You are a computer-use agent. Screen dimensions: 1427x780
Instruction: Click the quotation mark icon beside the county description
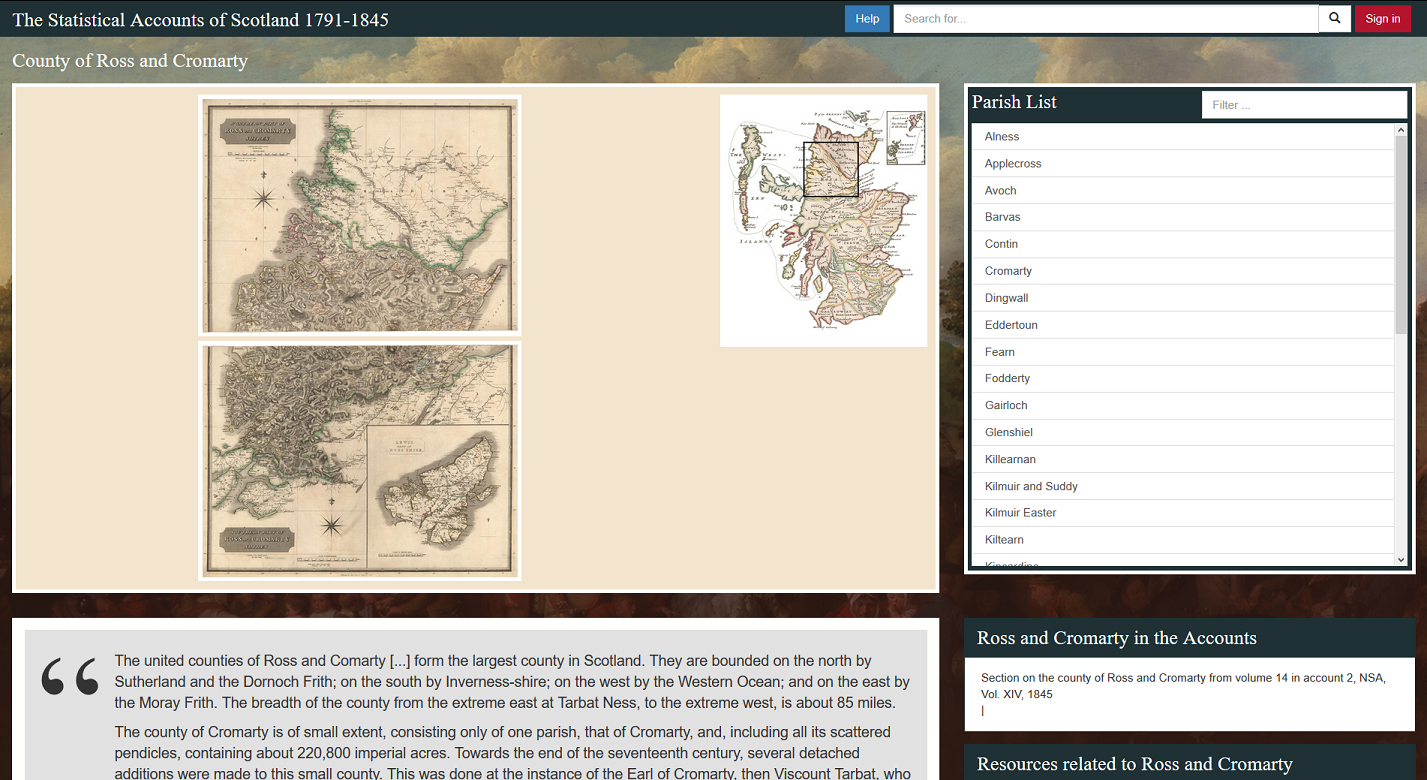pos(68,677)
